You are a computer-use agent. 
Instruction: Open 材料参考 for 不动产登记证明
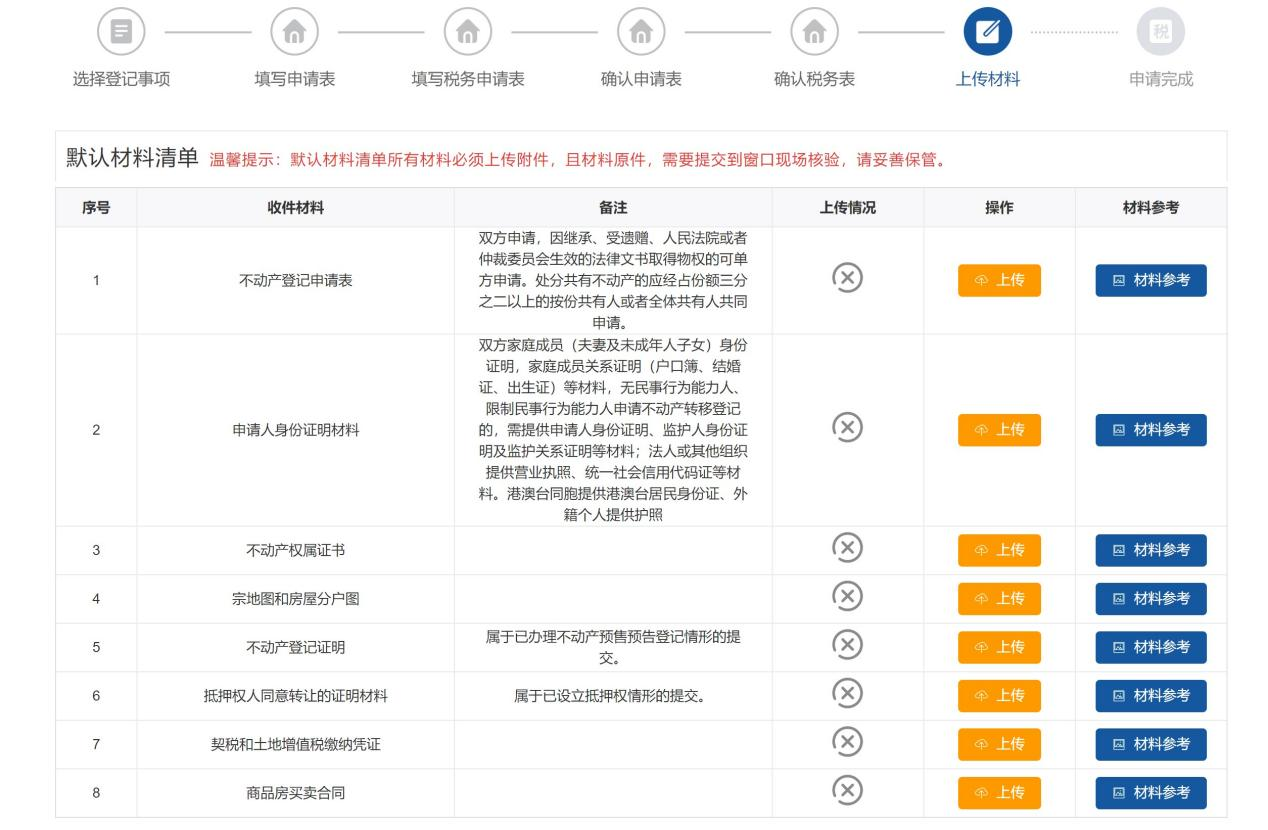pos(1151,647)
